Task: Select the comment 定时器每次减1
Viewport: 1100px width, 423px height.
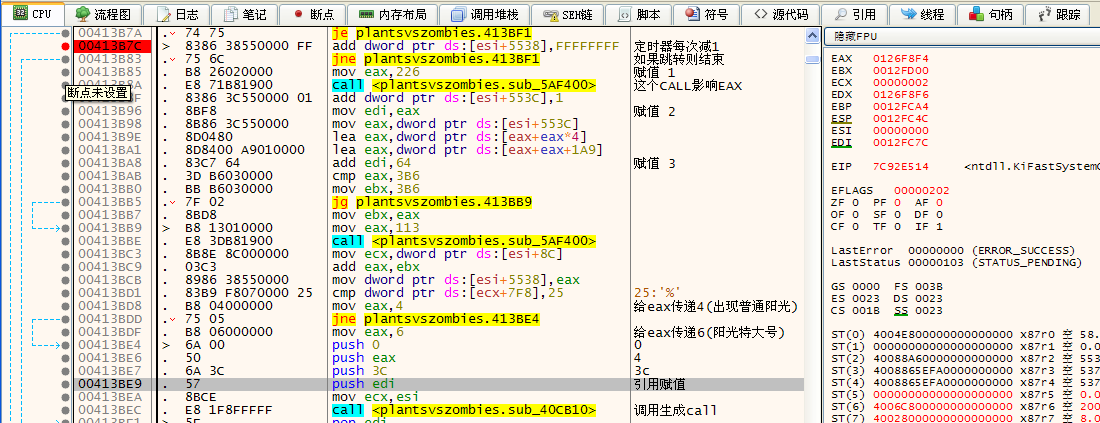Action: coord(676,46)
